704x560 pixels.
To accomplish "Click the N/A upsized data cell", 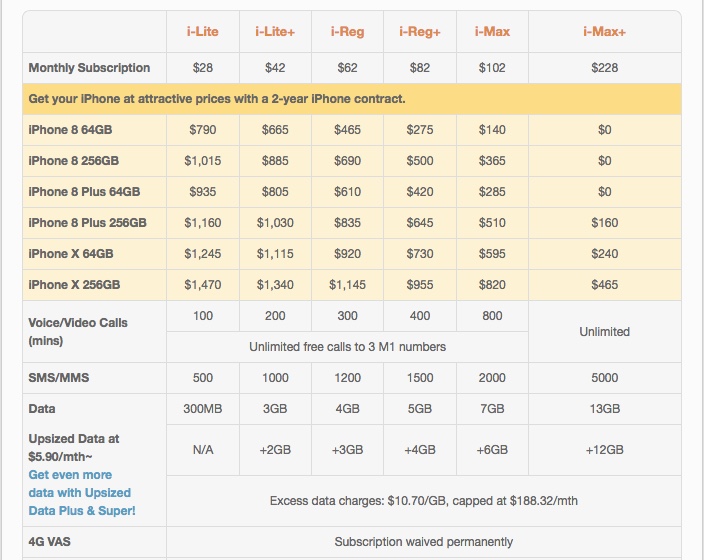I will coord(202,450).
